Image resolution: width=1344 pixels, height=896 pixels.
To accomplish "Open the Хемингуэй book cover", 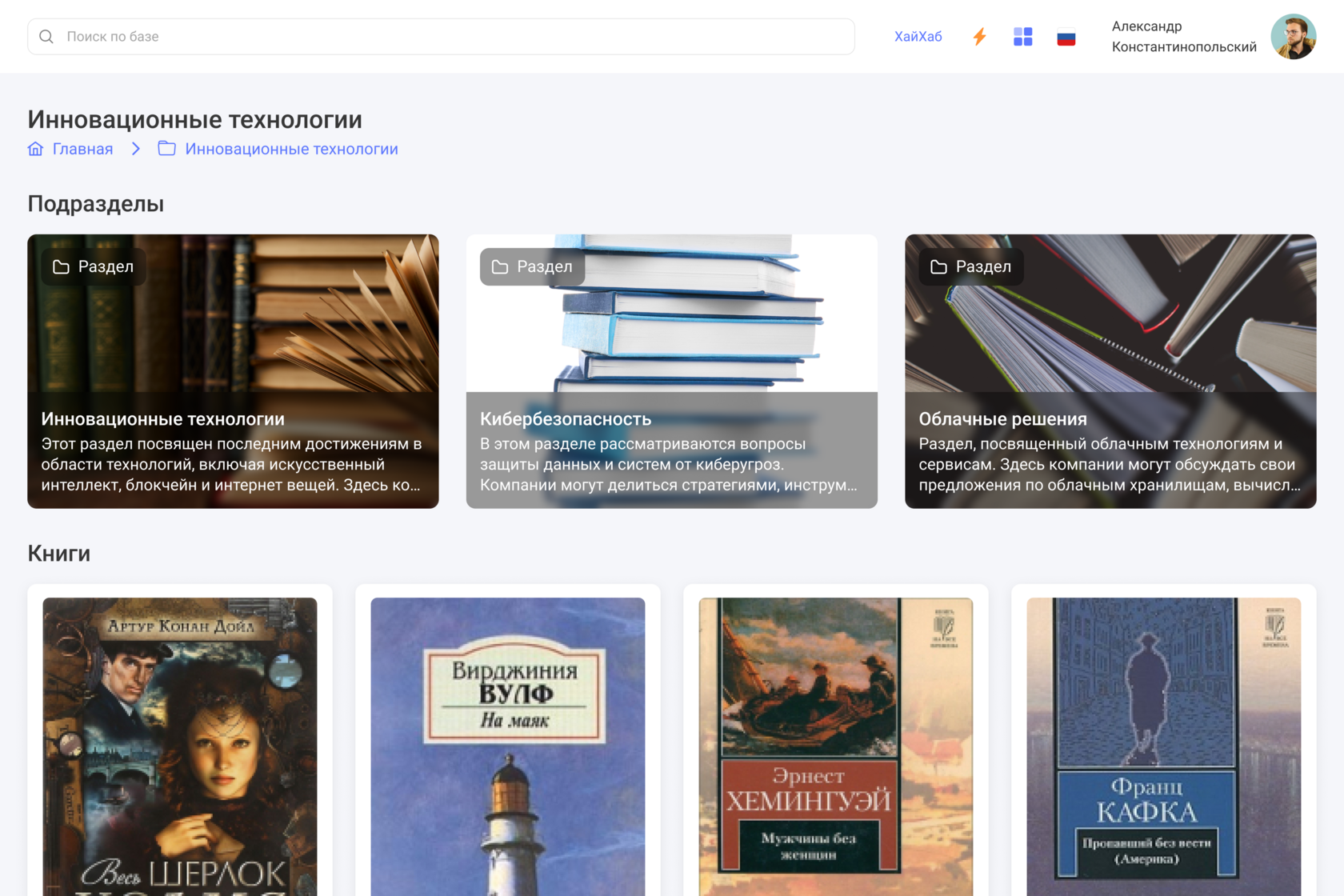I will click(836, 746).
